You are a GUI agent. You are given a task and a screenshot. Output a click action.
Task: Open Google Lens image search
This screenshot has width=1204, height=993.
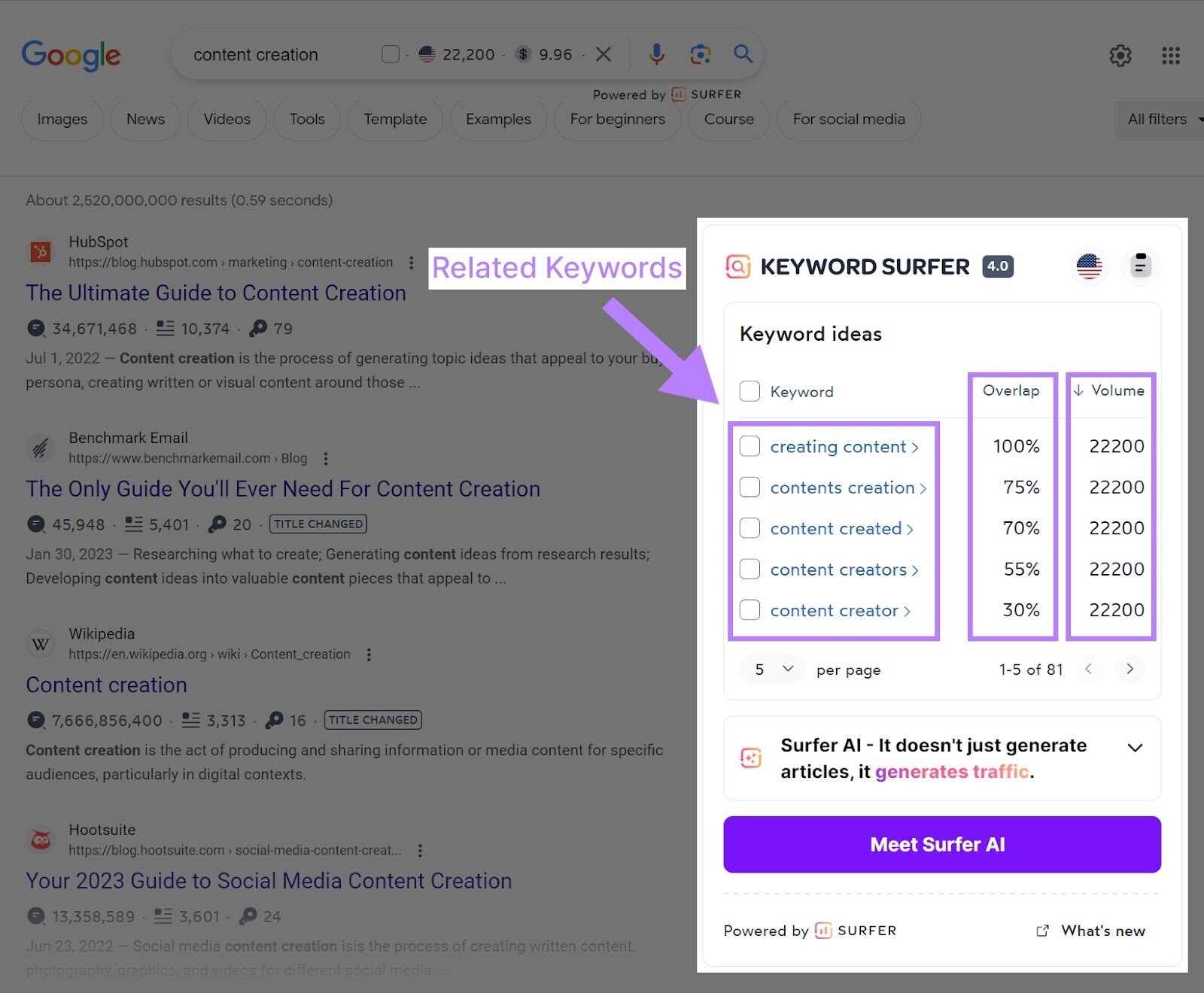(700, 54)
